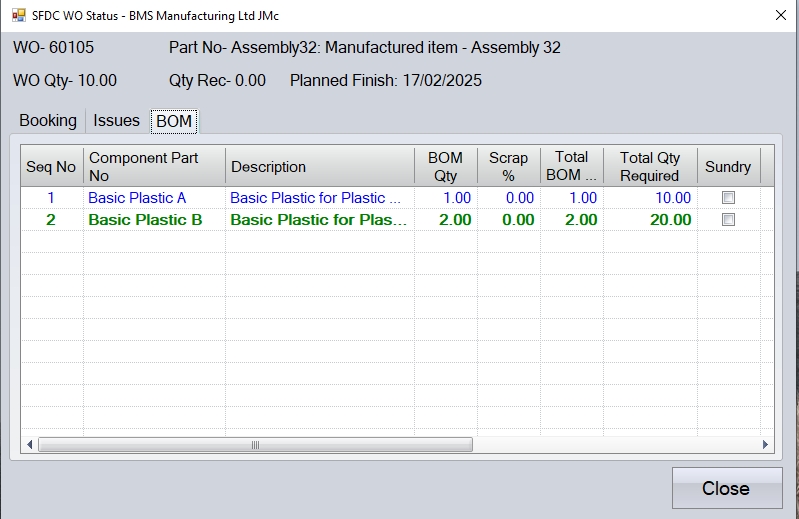Viewport: 799px width, 519px height.
Task: Click the left arrow of horizontal scrollbar
Action: pos(30,445)
